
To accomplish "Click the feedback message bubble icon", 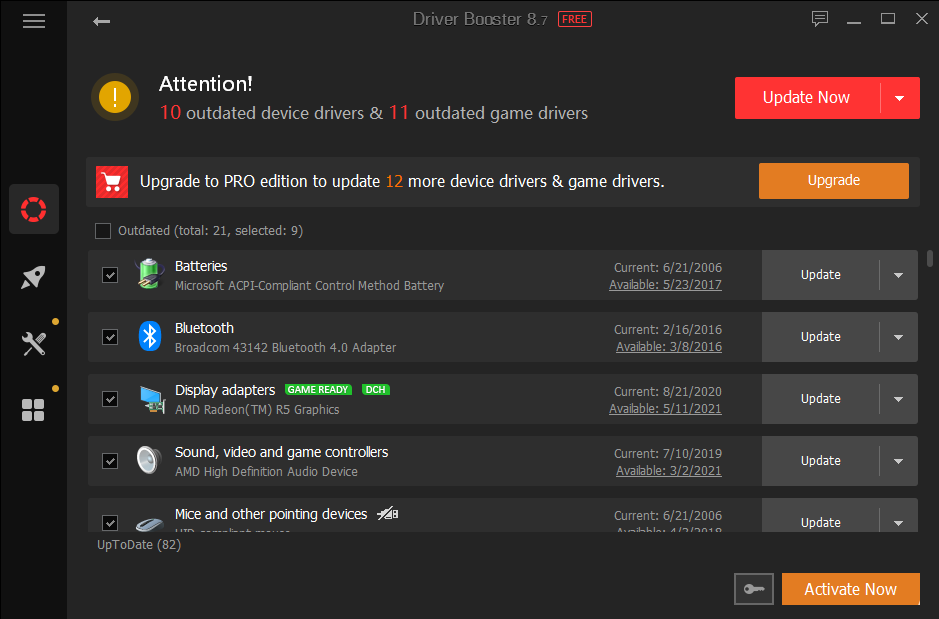I will 820,18.
